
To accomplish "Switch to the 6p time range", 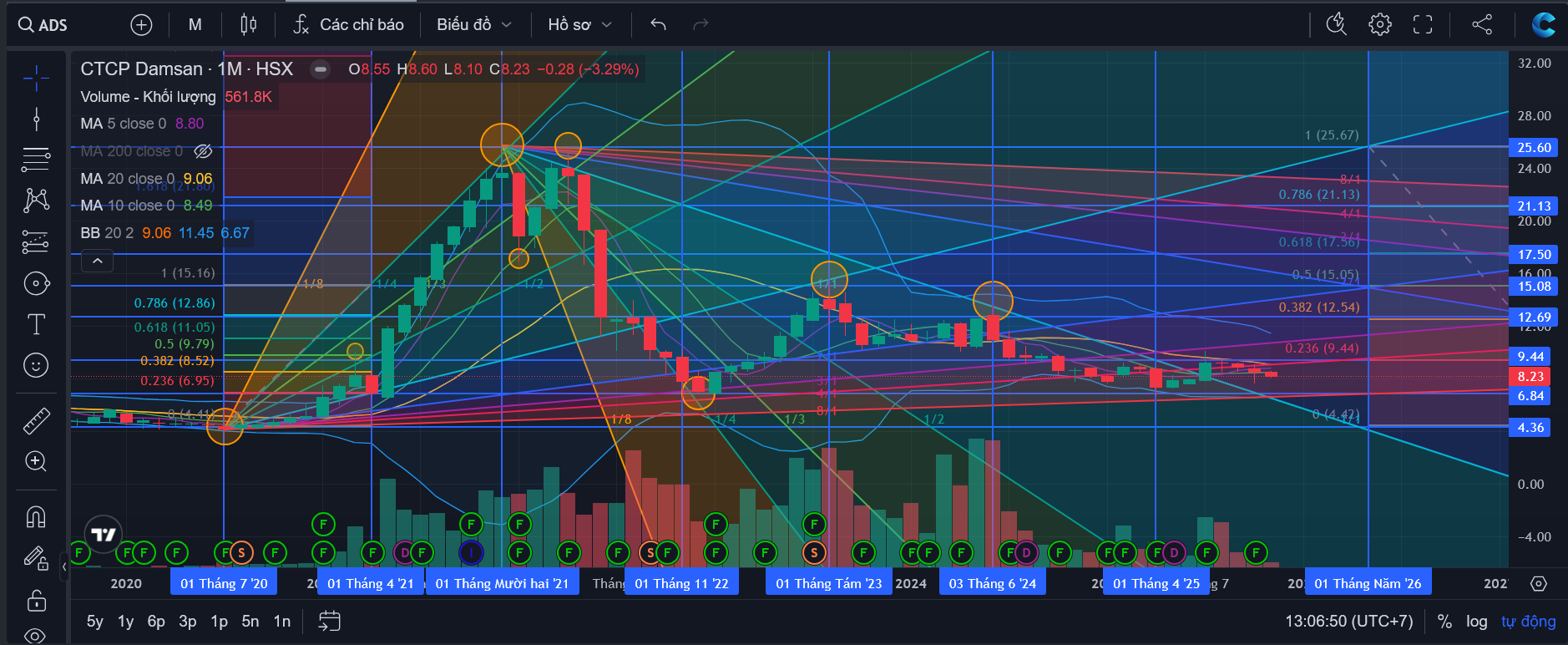I will [x=156, y=622].
